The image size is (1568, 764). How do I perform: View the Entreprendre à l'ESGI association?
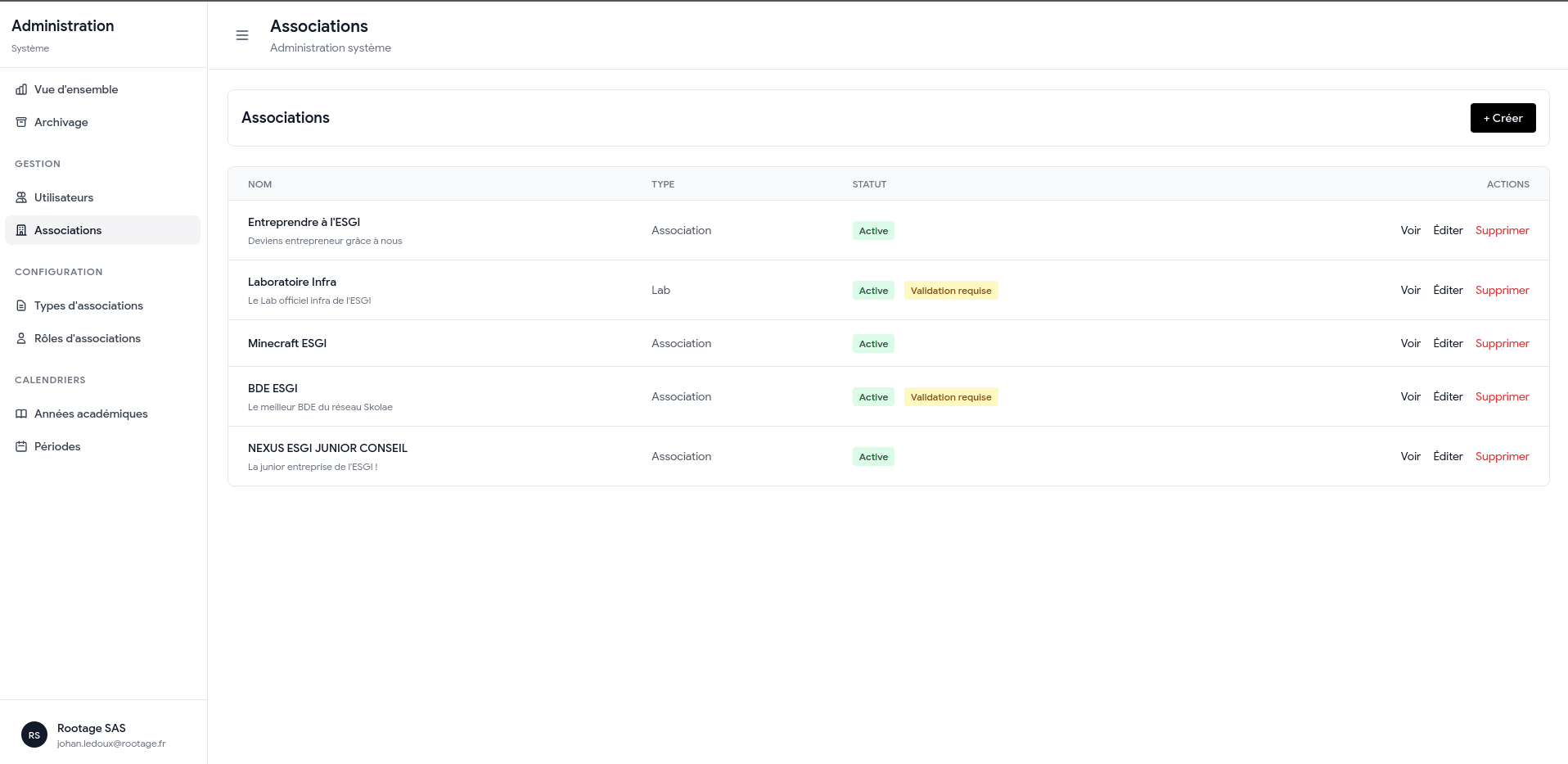[1410, 230]
